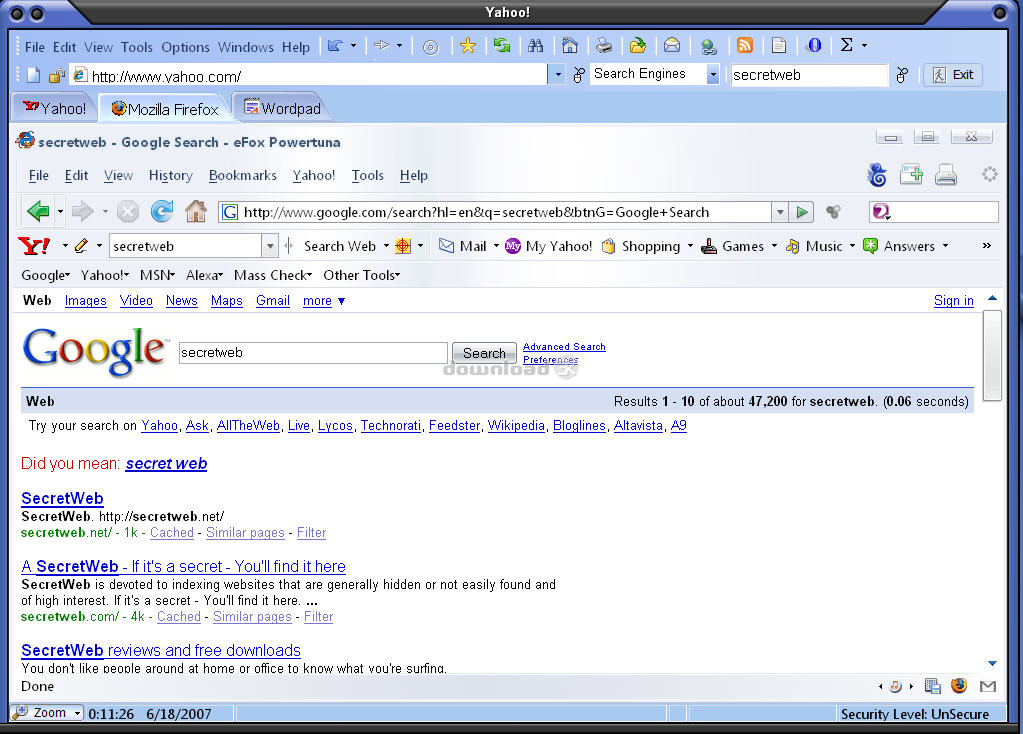Expand the Mass Check dropdown
1023x734 pixels.
click(273, 275)
